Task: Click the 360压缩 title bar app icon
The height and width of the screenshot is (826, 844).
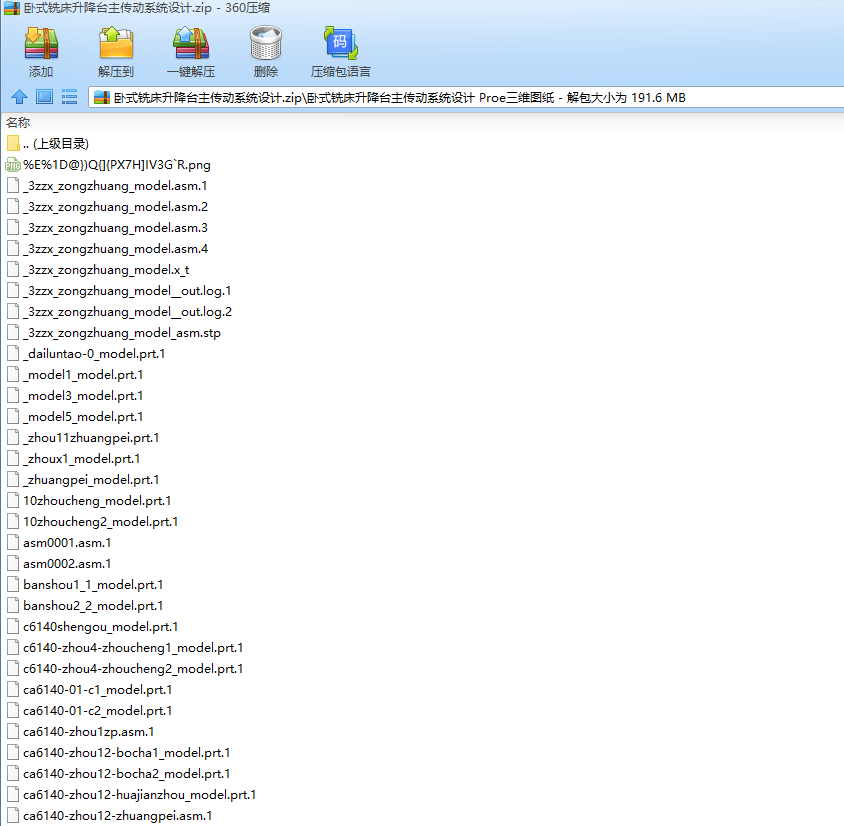Action: [12, 8]
